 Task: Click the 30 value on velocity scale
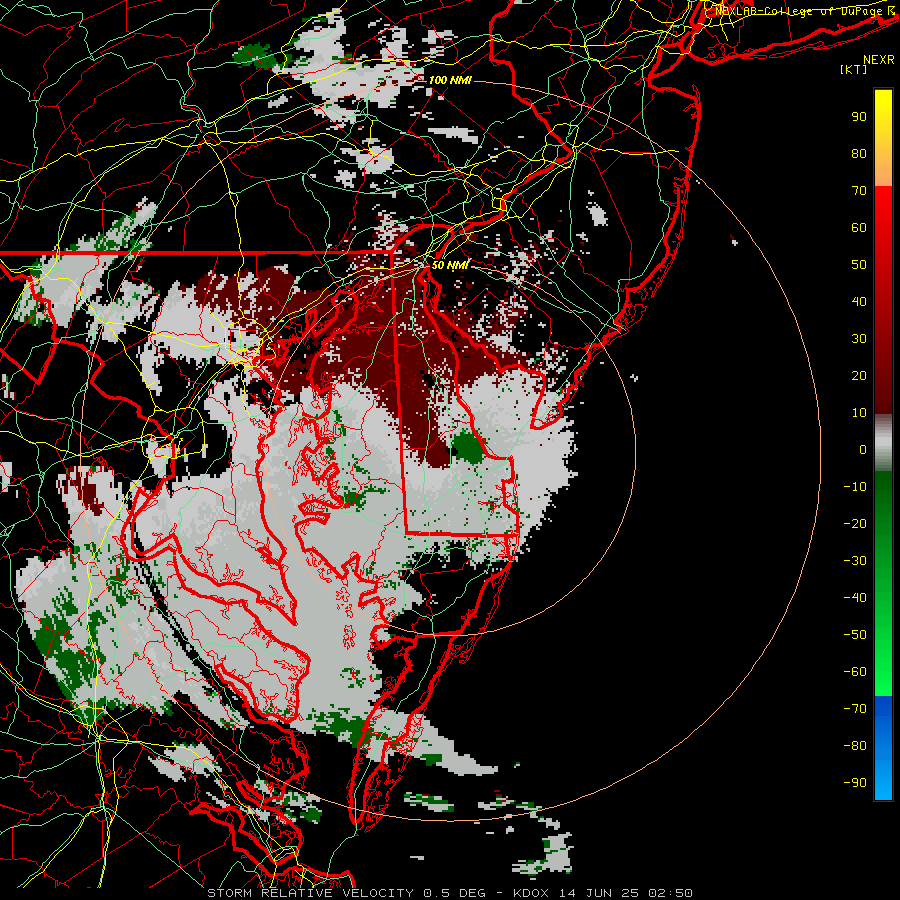[x=859, y=339]
